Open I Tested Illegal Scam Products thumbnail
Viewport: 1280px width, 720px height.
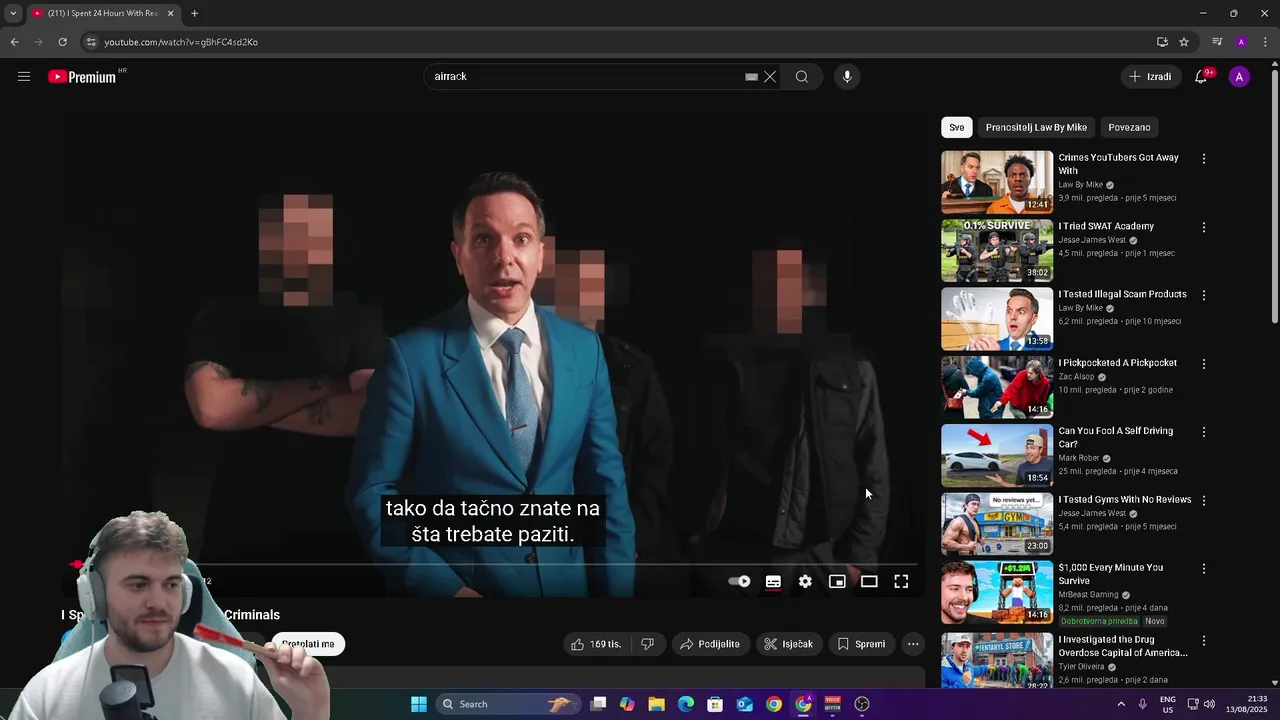coord(997,319)
